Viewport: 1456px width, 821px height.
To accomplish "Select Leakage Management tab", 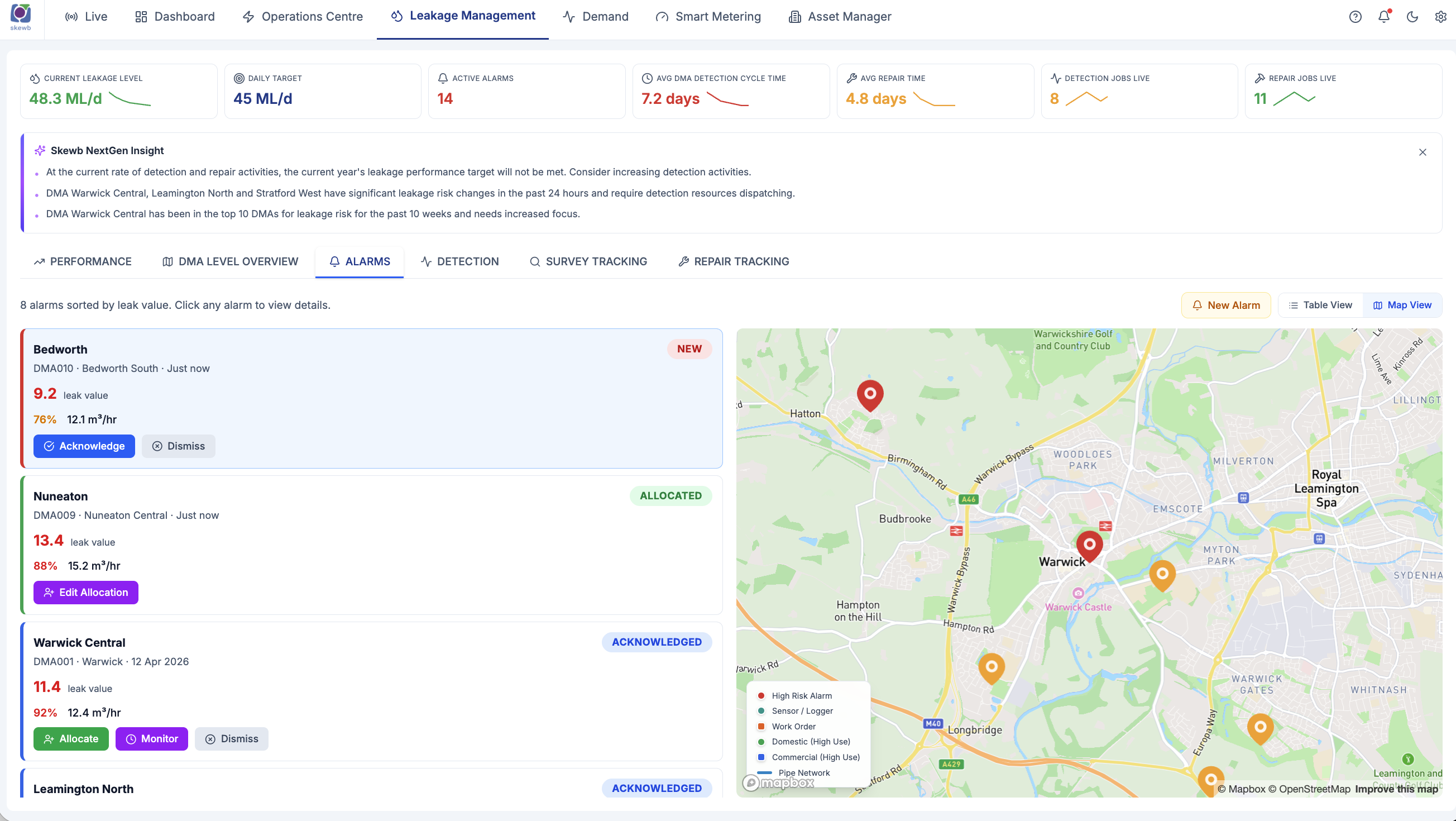I will click(463, 17).
